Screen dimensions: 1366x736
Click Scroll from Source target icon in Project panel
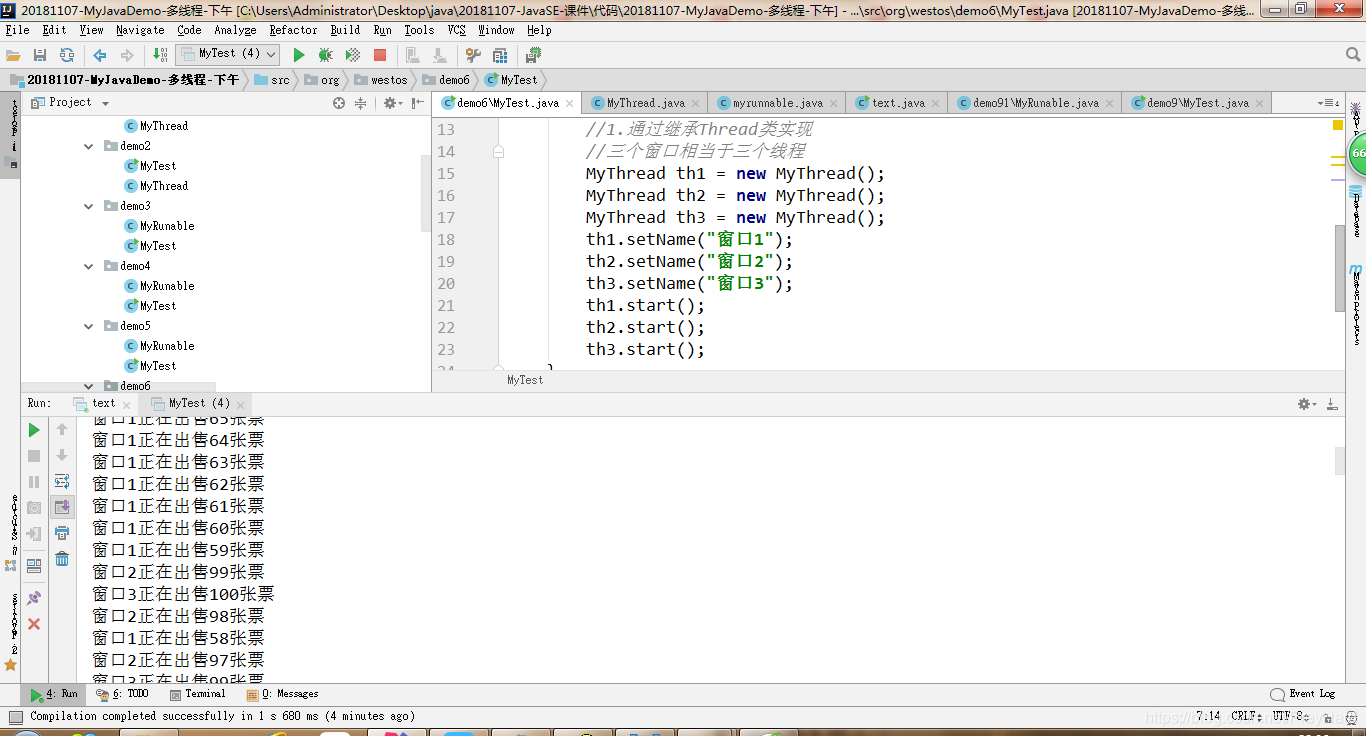pos(339,103)
